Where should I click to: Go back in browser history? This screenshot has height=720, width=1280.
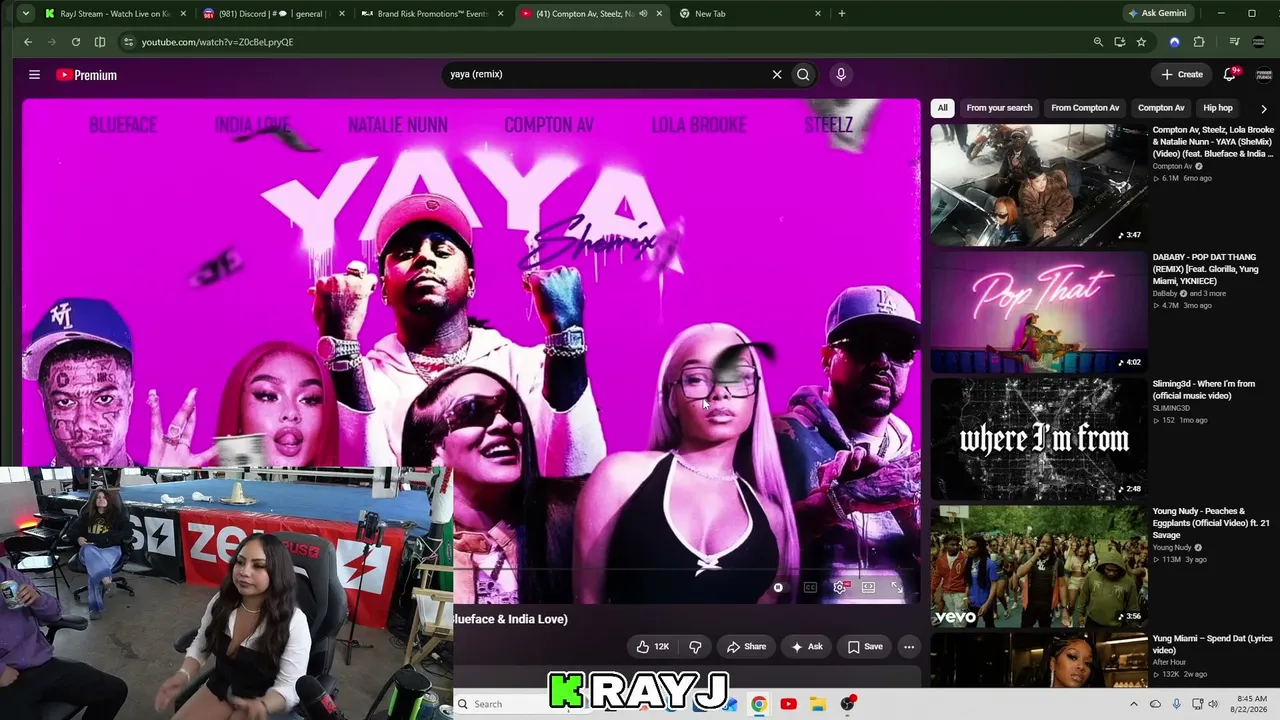(x=28, y=42)
